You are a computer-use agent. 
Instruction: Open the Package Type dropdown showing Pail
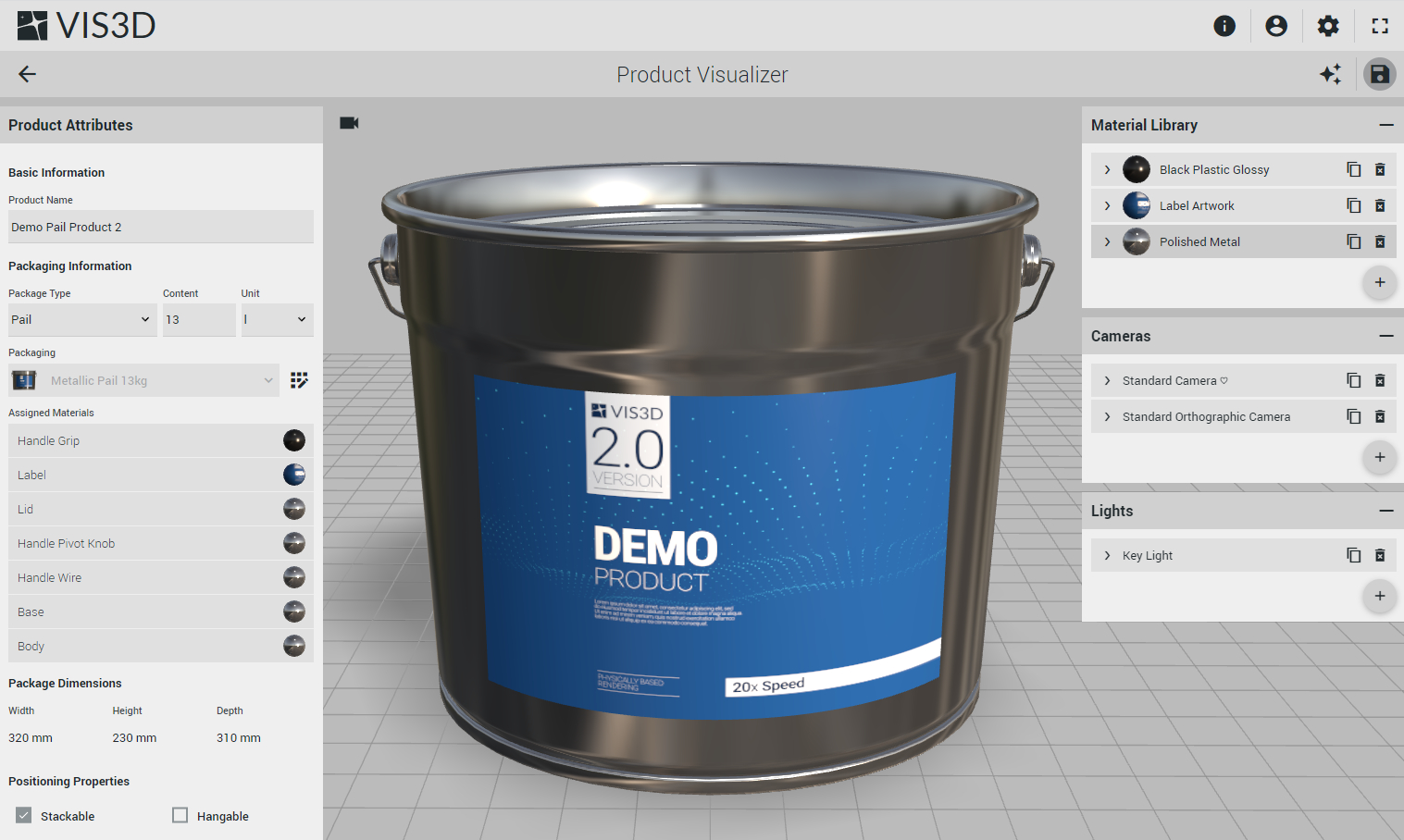(x=81, y=319)
